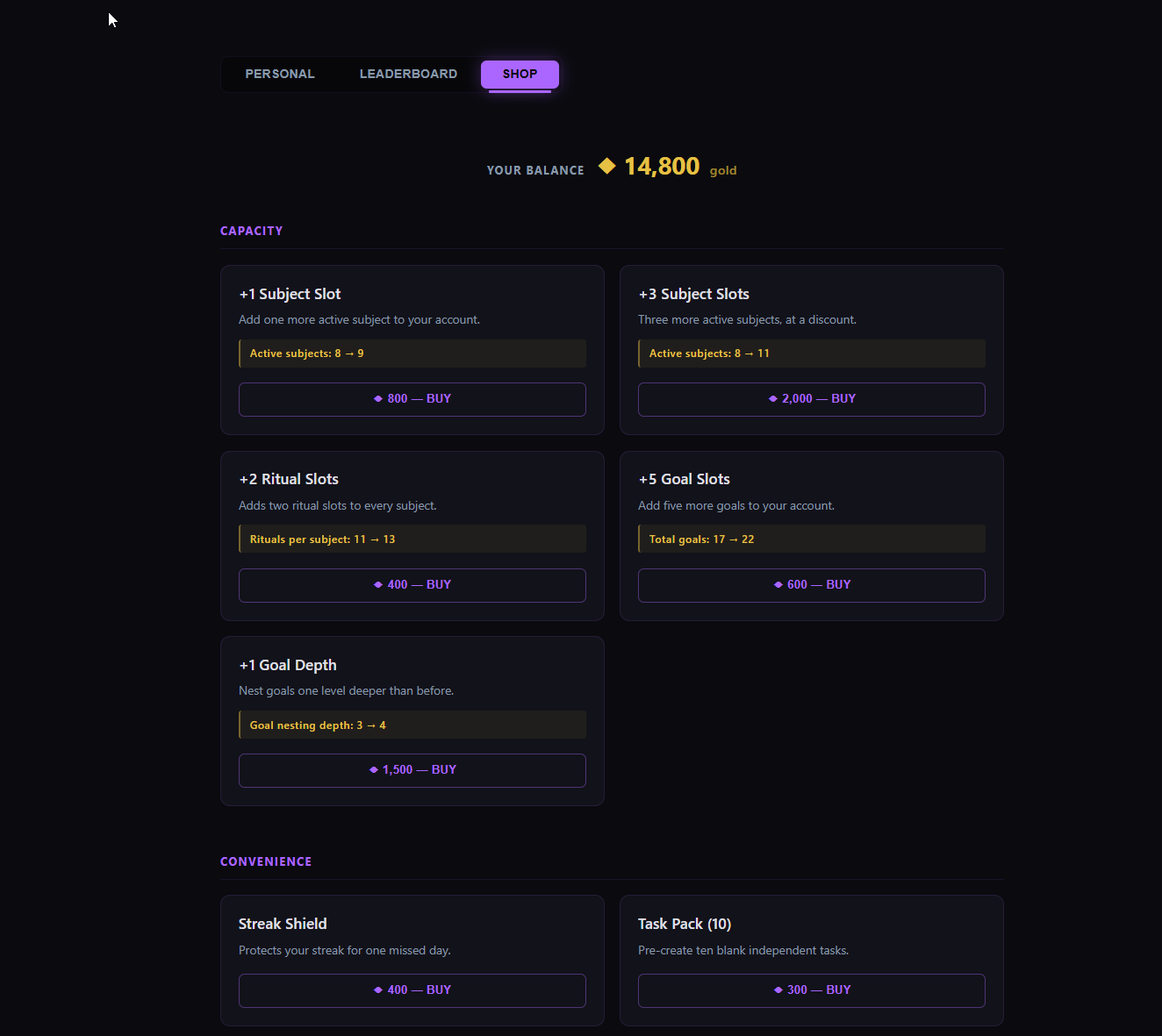Click the CAPACITY section heading
Viewport: 1162px width, 1036px height.
pos(251,231)
